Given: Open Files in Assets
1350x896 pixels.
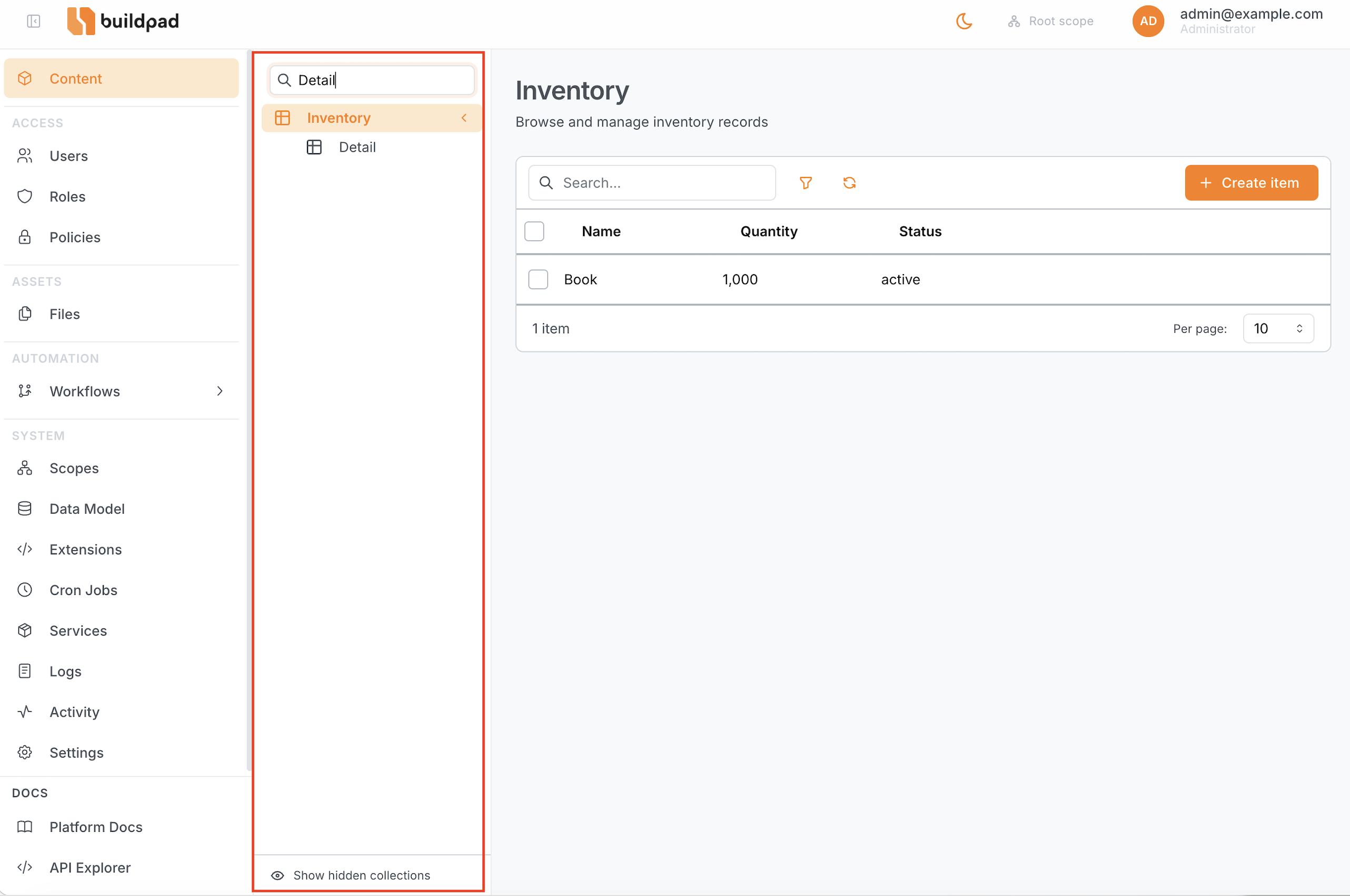Looking at the screenshot, I should click(121, 314).
